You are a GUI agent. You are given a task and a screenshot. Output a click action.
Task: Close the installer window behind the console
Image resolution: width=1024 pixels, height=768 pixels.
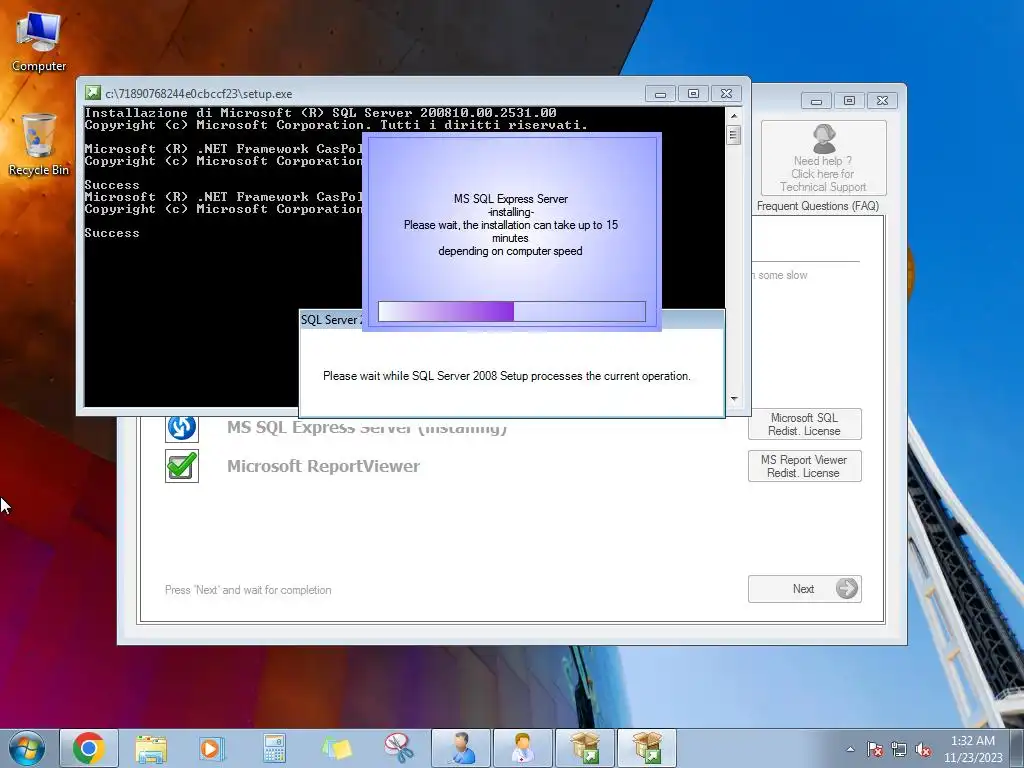pos(882,101)
